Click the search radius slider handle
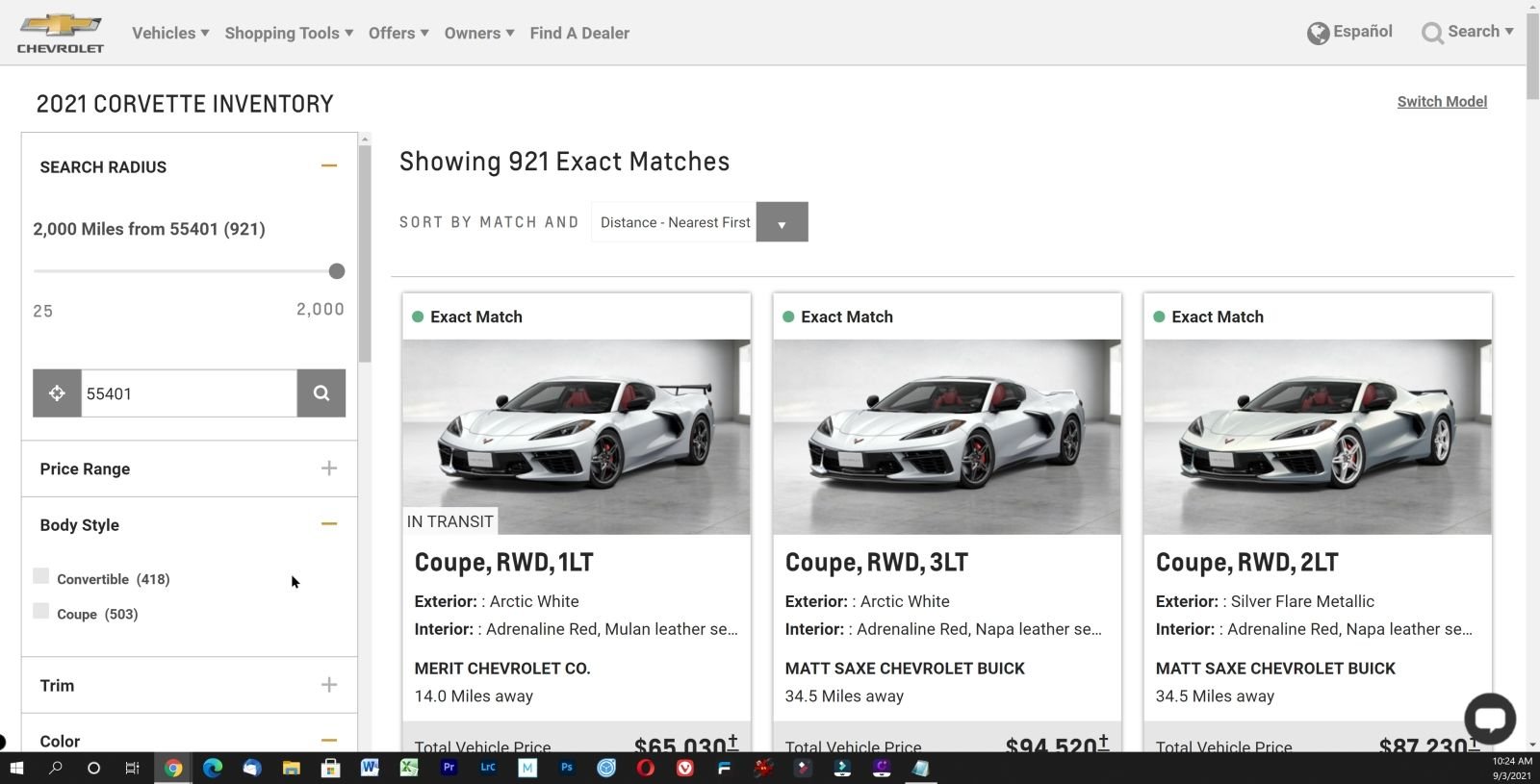The height and width of the screenshot is (784, 1540). (336, 271)
